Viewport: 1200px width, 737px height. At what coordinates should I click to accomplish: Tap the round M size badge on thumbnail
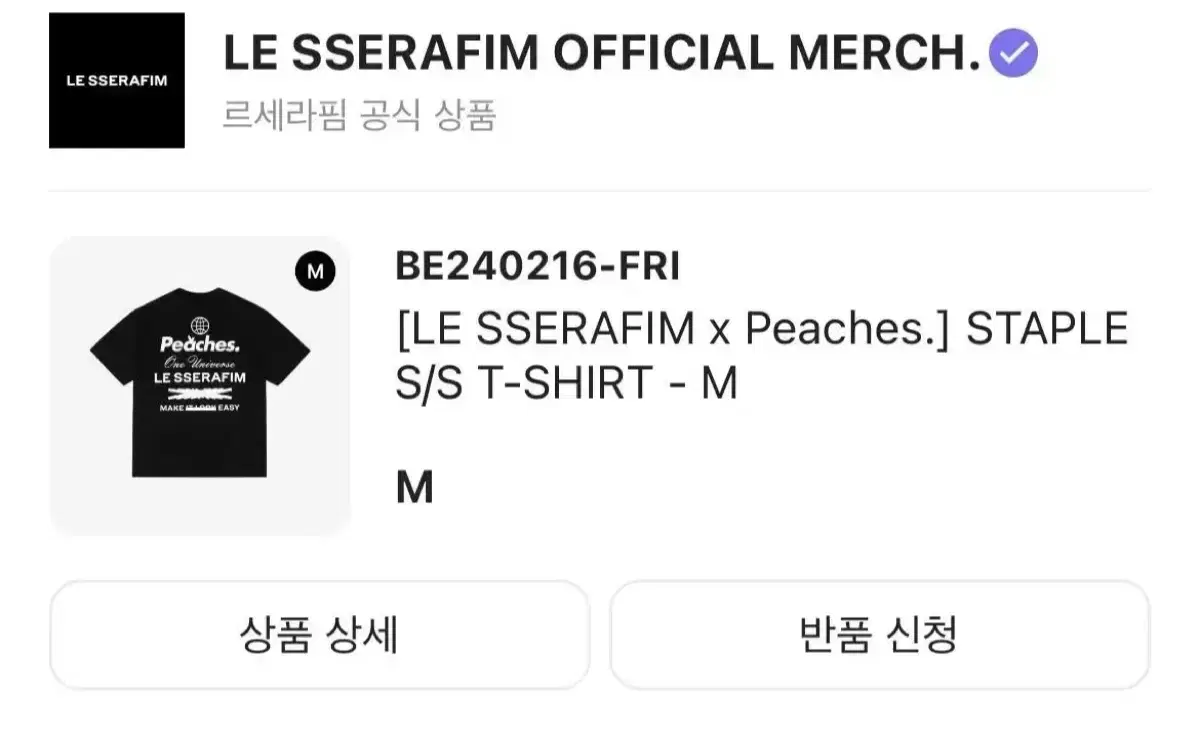point(315,271)
